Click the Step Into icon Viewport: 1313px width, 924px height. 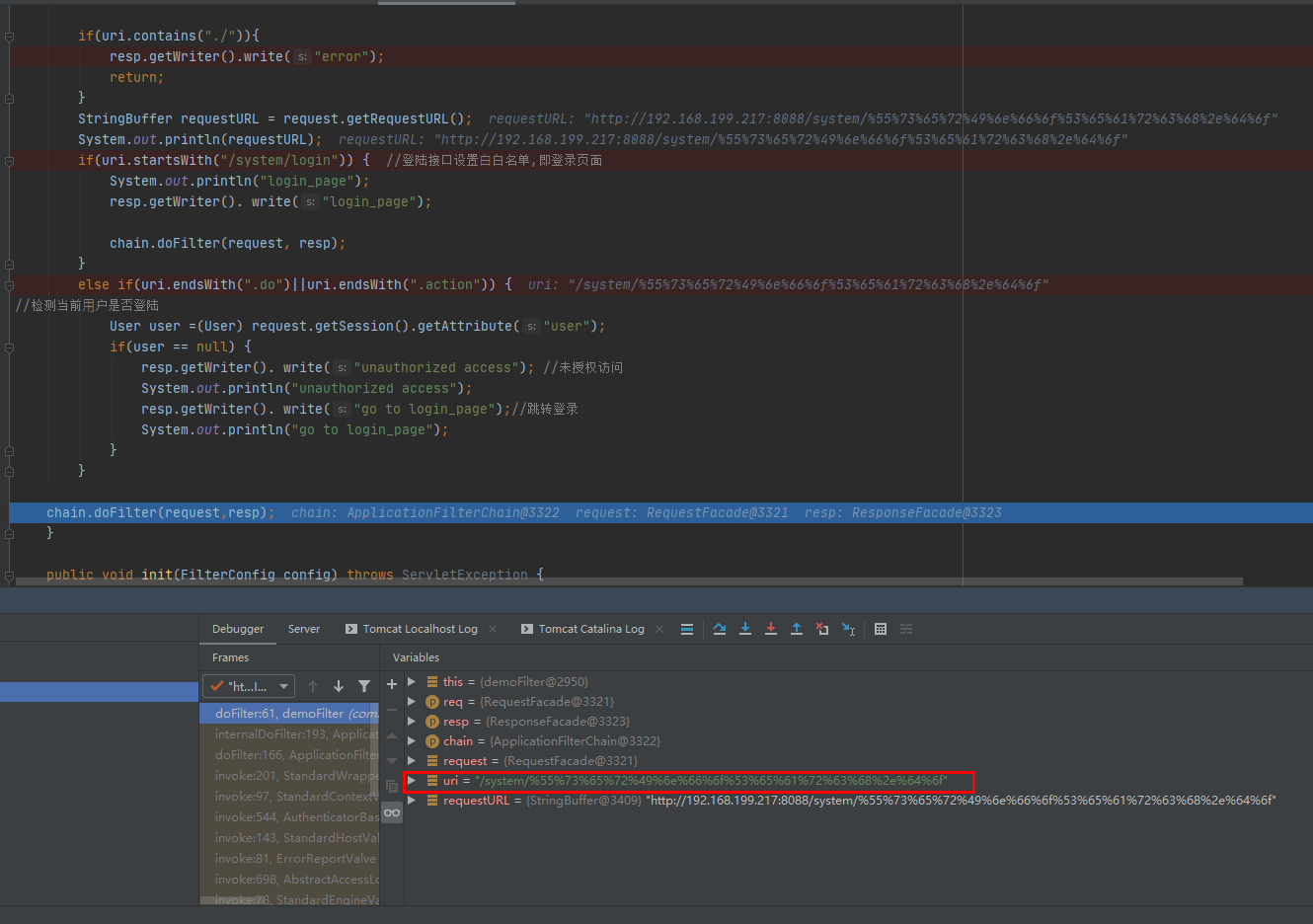coord(744,629)
